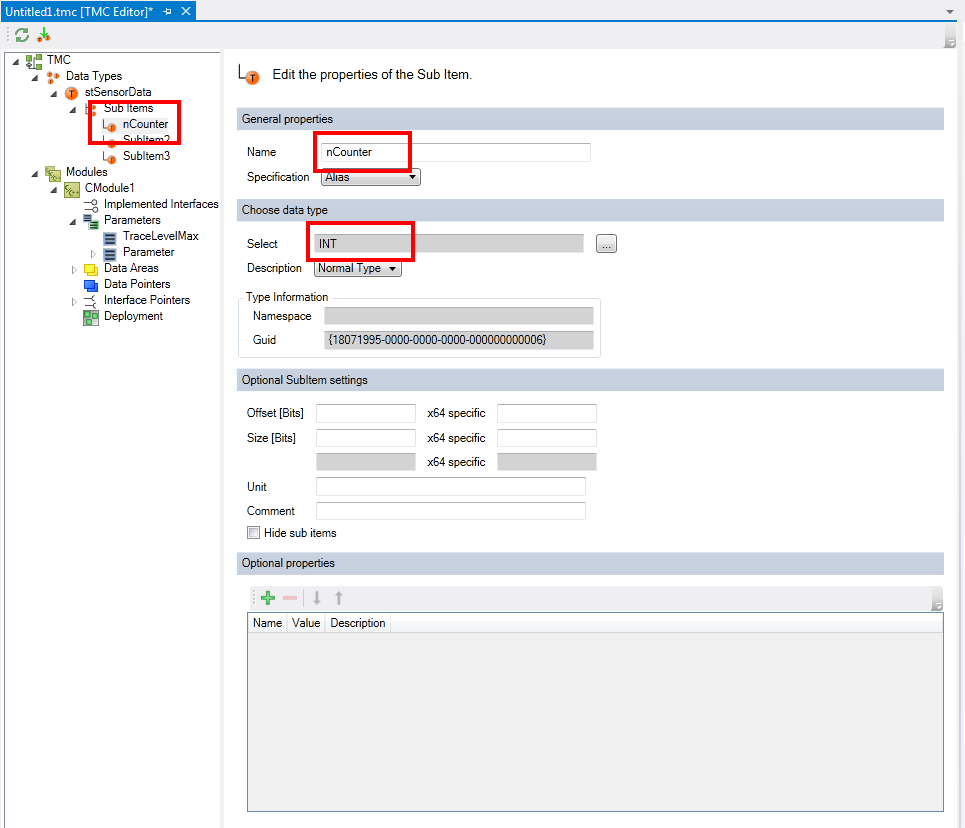
Task: Collapse the Data Types node
Action: 35,77
